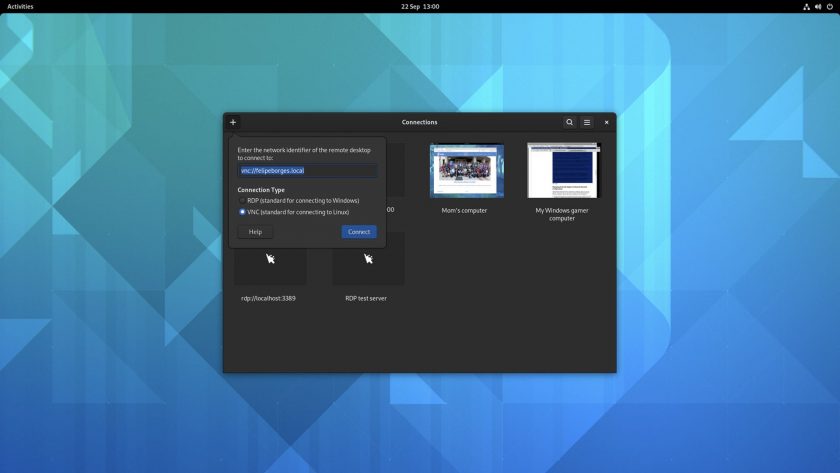This screenshot has height=473, width=840.
Task: Click the Connect button
Action: click(x=359, y=232)
